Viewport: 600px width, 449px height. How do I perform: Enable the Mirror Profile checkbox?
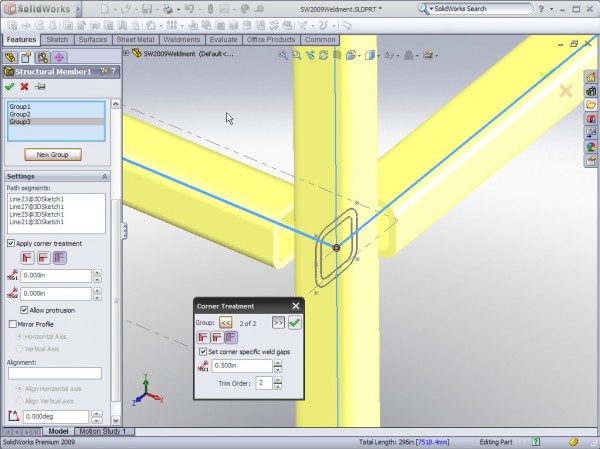tap(12, 324)
